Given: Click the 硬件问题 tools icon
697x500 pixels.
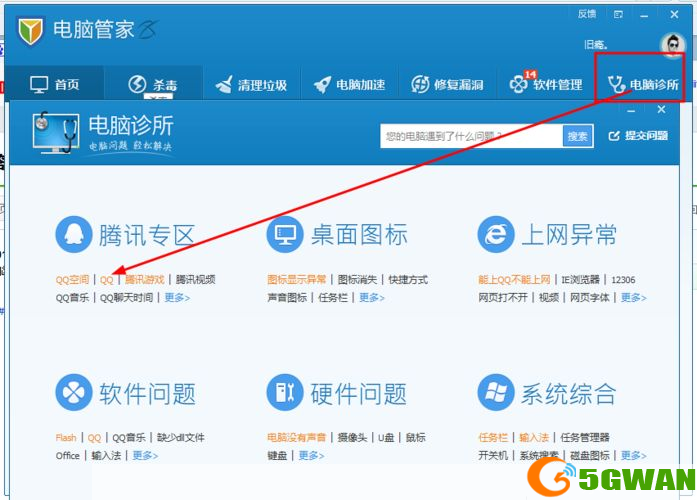Looking at the screenshot, I should pos(285,392).
